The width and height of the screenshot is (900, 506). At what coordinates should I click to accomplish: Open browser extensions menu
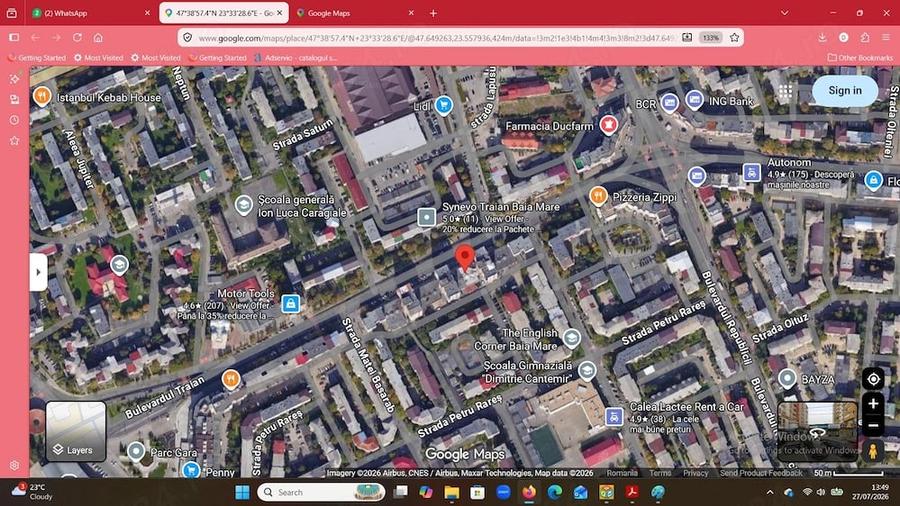864,37
